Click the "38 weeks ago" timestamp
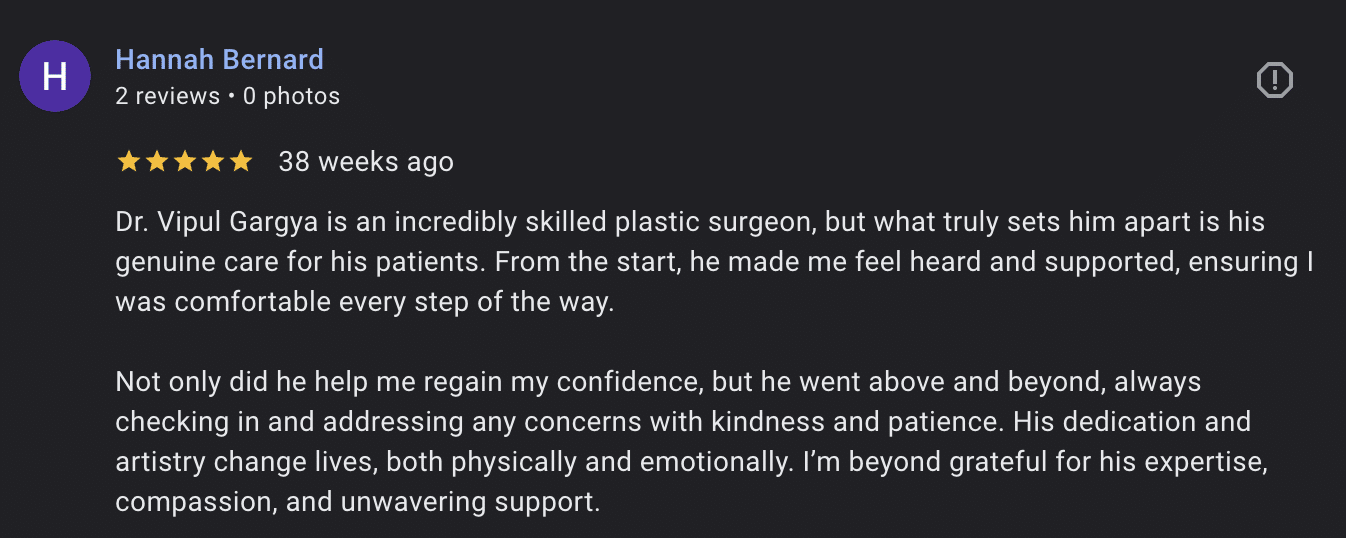The height and width of the screenshot is (538, 1346). (366, 162)
